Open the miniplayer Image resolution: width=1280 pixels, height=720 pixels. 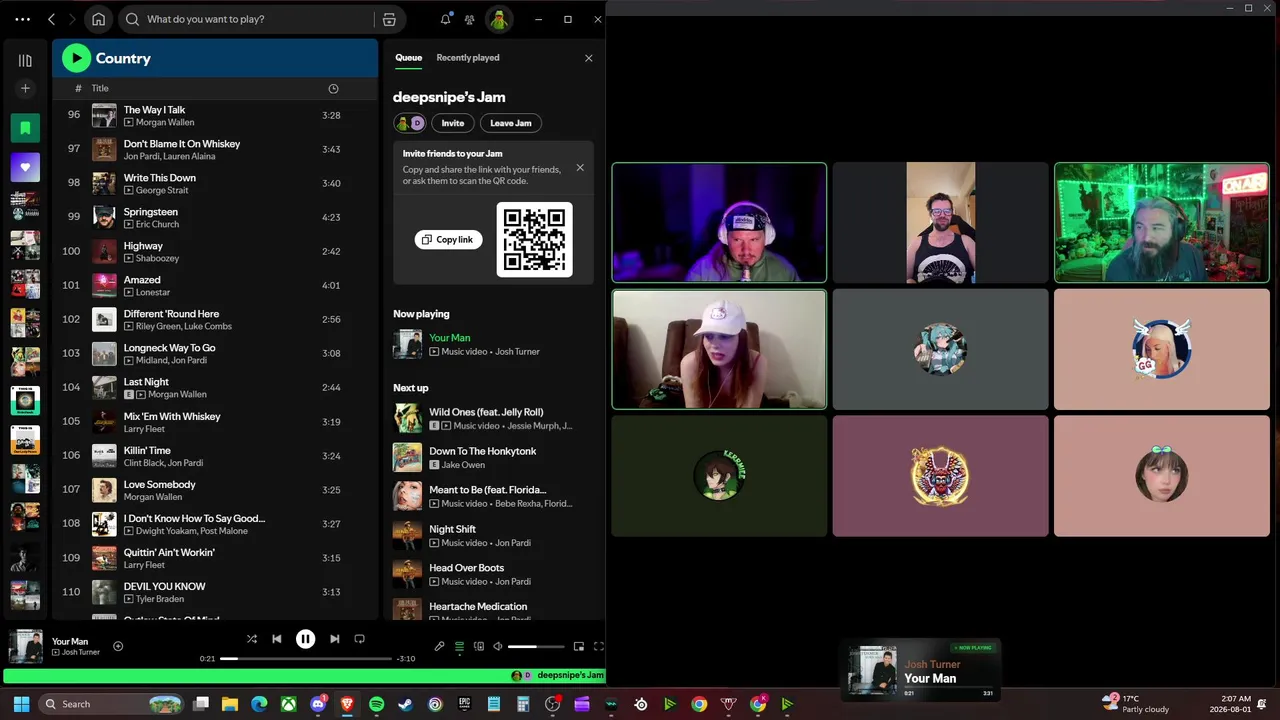point(579,646)
